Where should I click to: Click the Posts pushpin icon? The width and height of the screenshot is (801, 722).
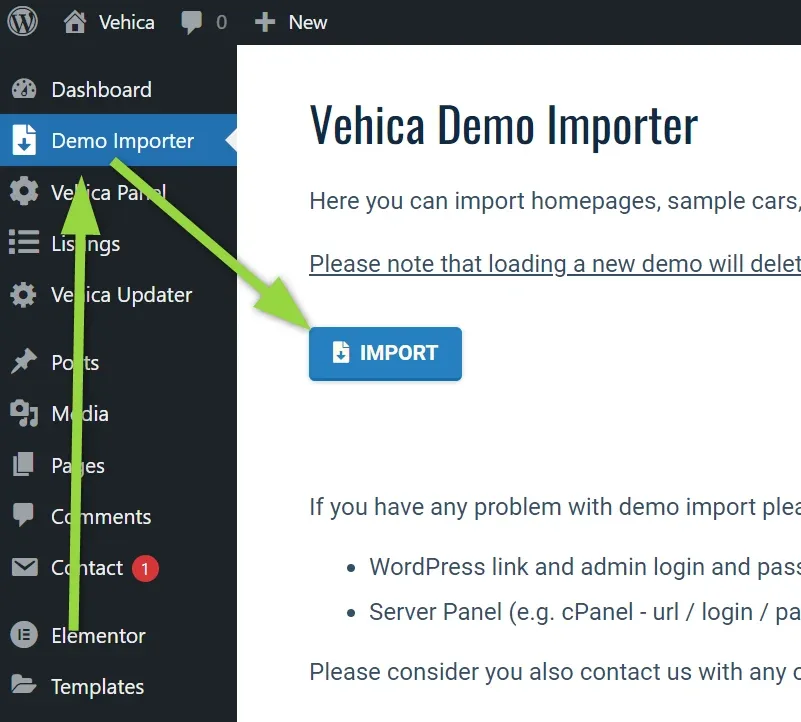tap(23, 361)
